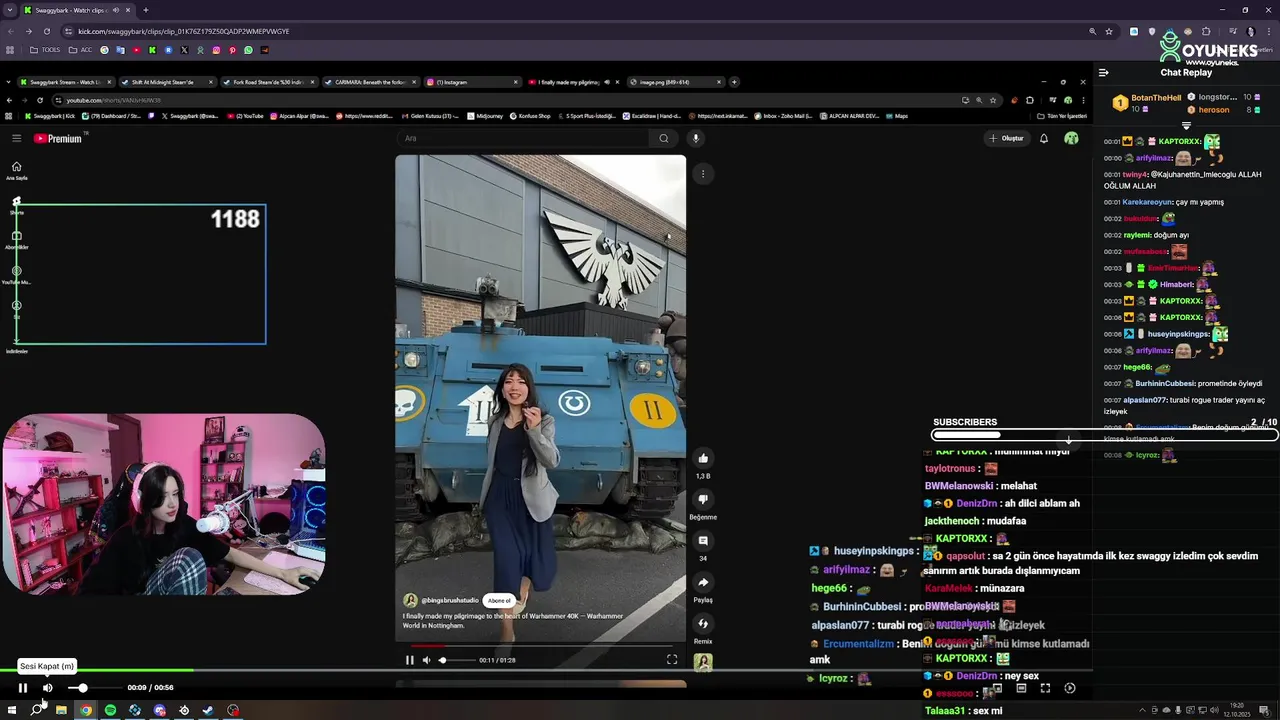The image size is (1280, 720).
Task: Open Kick player settings gear
Action: (x=1069, y=688)
